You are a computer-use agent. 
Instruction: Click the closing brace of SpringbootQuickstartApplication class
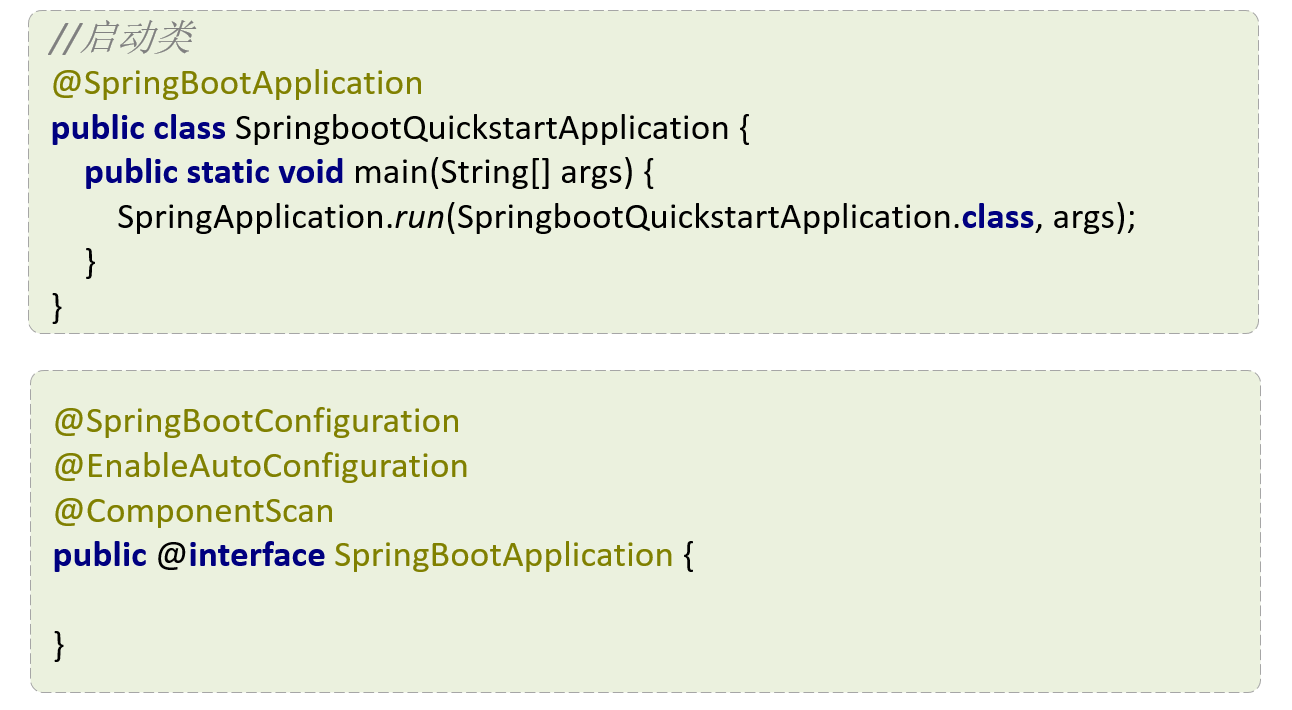tap(57, 305)
